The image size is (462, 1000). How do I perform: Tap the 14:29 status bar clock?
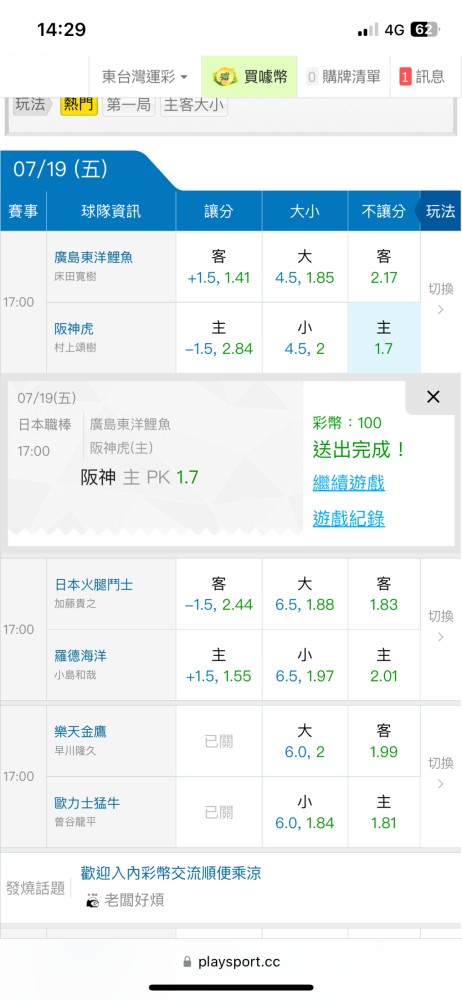pos(62,29)
